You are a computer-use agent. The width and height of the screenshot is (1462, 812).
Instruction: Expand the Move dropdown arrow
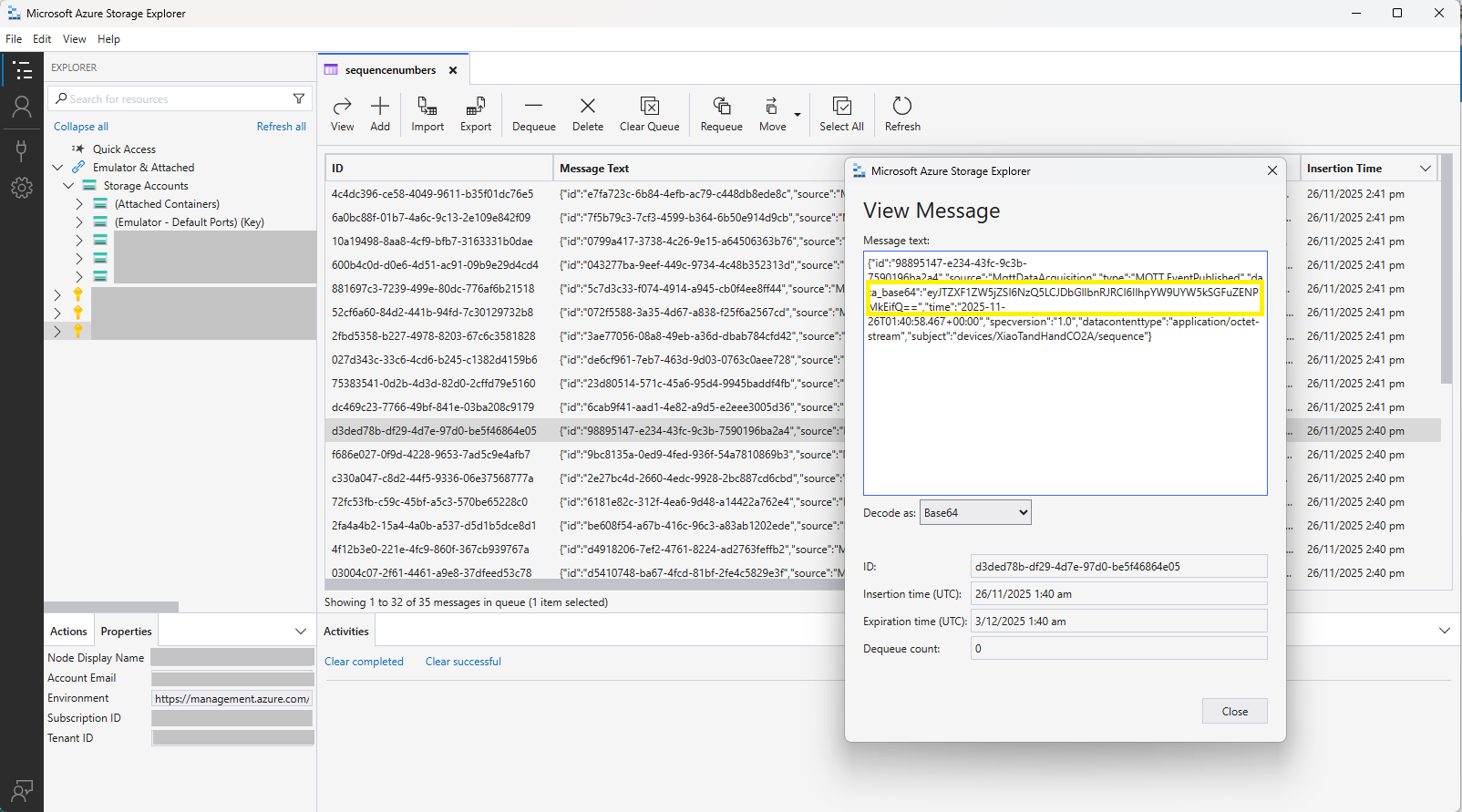tap(798, 115)
